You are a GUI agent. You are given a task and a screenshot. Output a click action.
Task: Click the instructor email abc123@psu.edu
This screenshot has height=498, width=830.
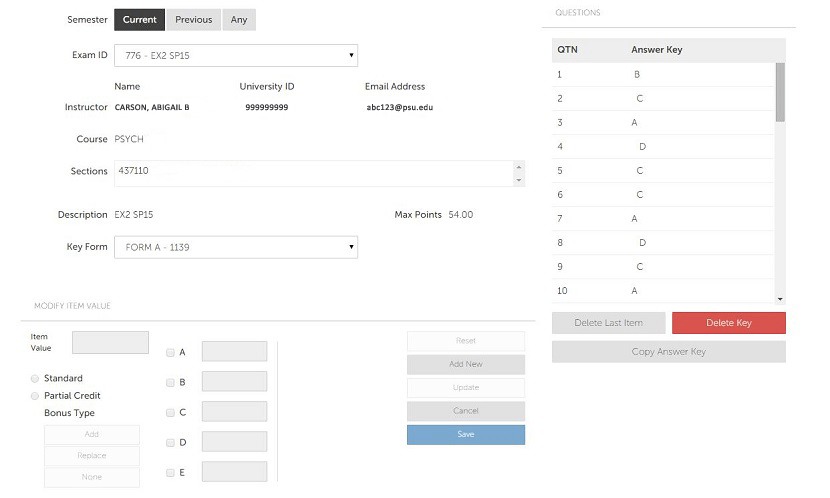pos(400,107)
